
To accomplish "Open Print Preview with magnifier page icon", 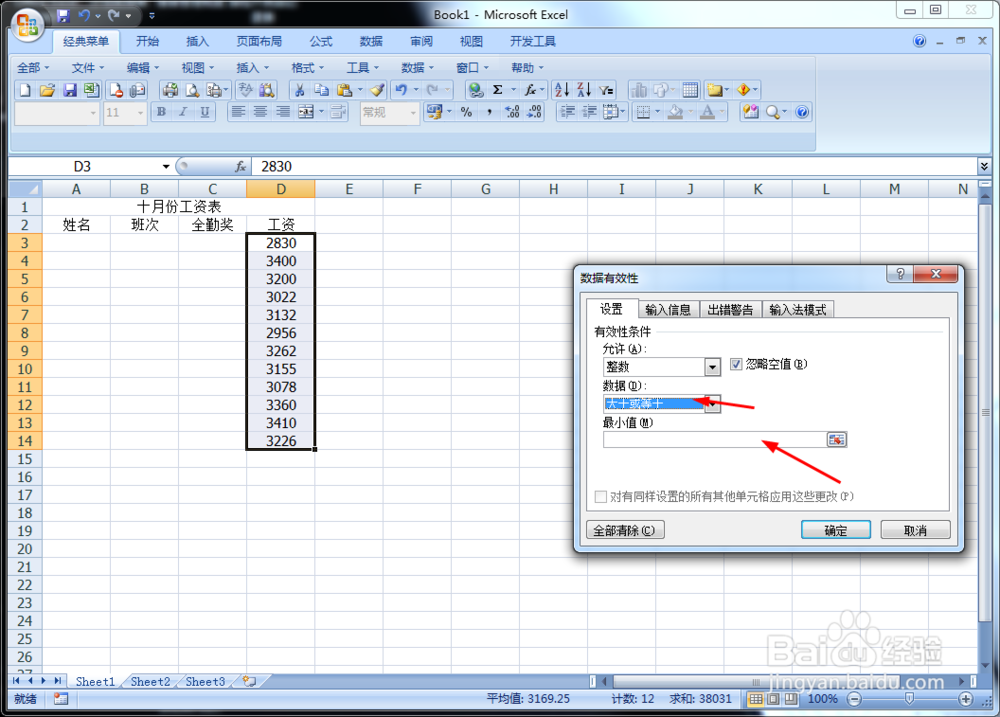I will pyautogui.click(x=192, y=90).
